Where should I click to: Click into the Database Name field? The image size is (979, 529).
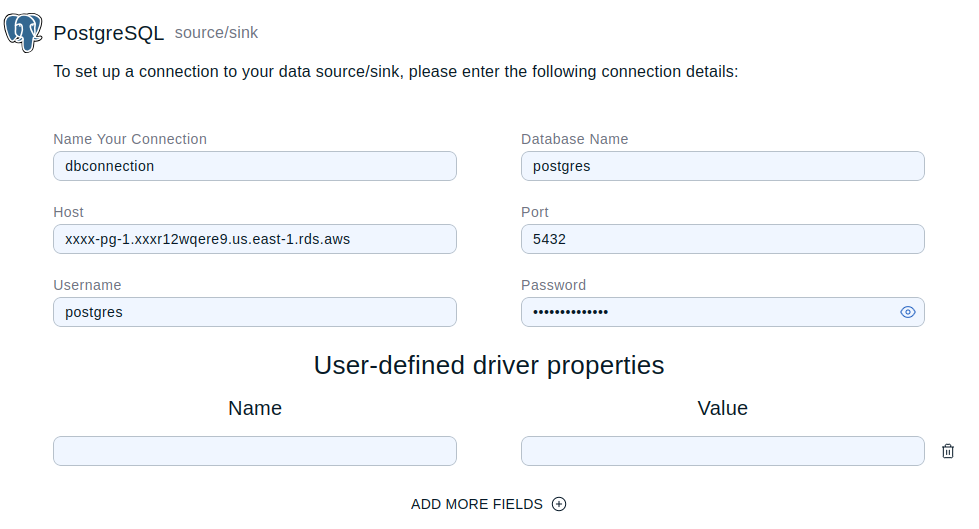[x=722, y=166]
